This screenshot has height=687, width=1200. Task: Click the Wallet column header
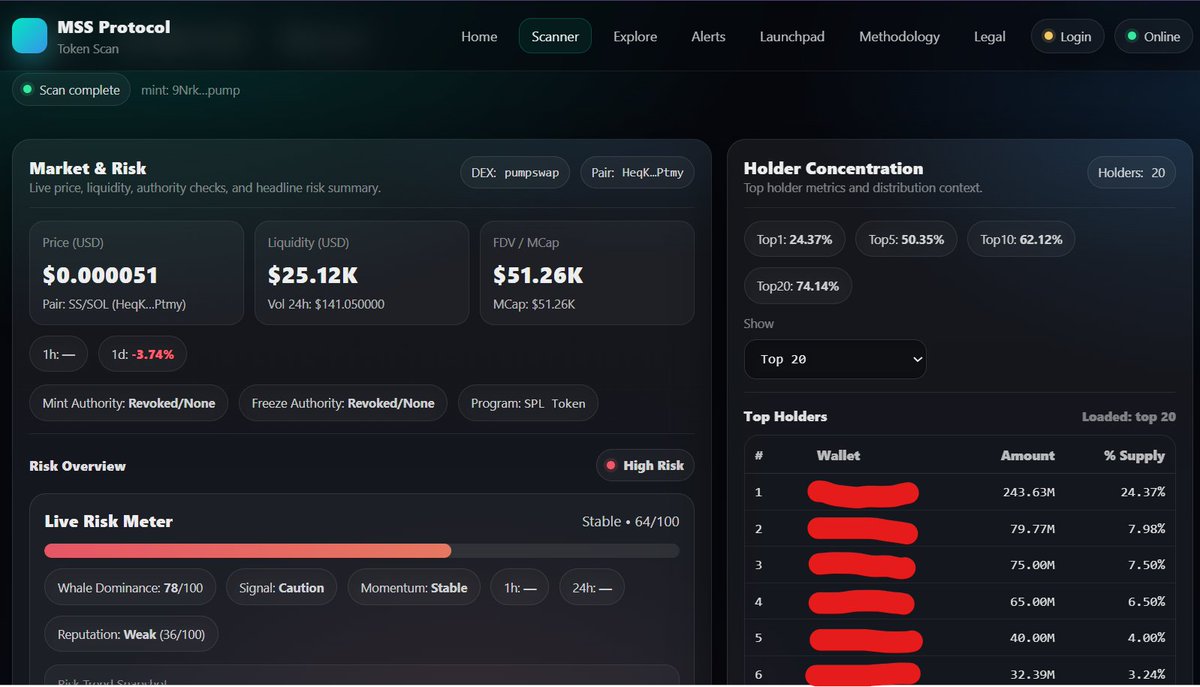pos(838,455)
